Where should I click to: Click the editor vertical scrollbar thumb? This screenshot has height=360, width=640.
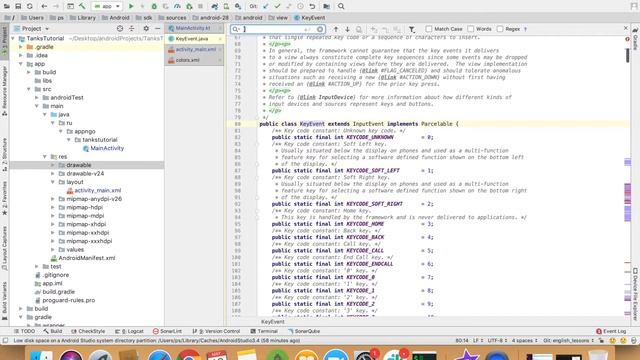tap(627, 55)
